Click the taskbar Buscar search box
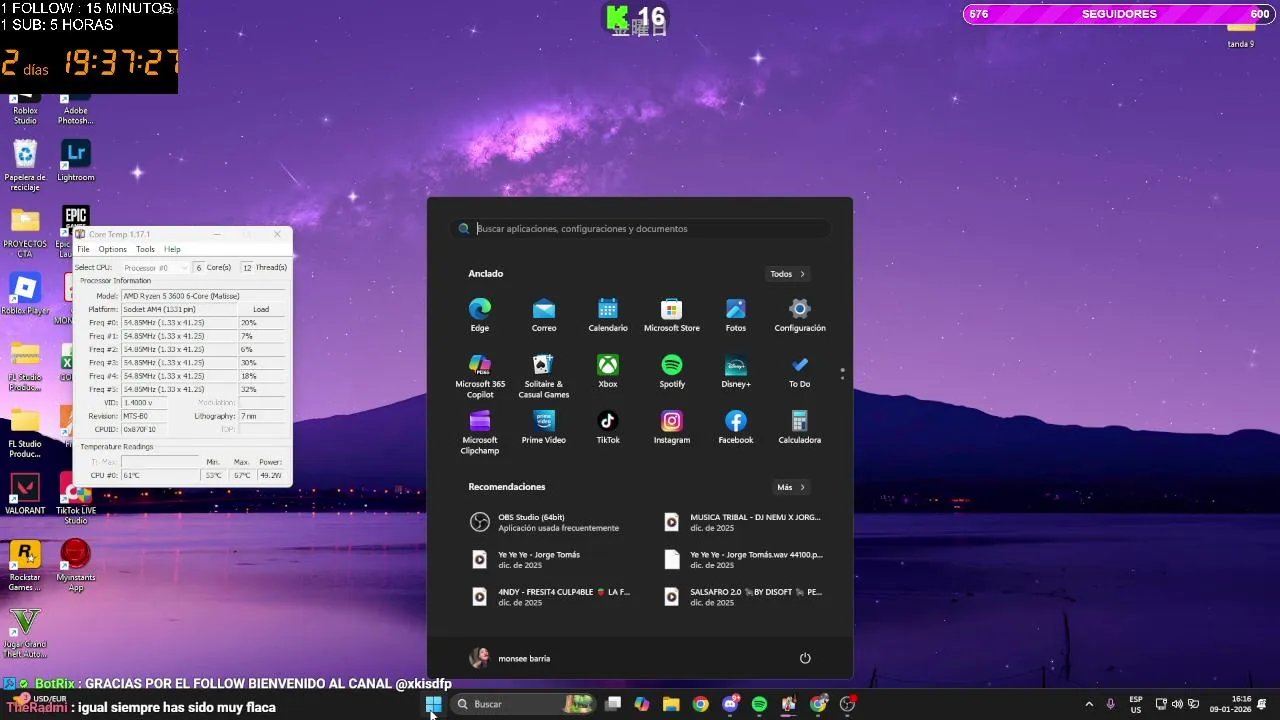1280x720 pixels. (x=521, y=704)
